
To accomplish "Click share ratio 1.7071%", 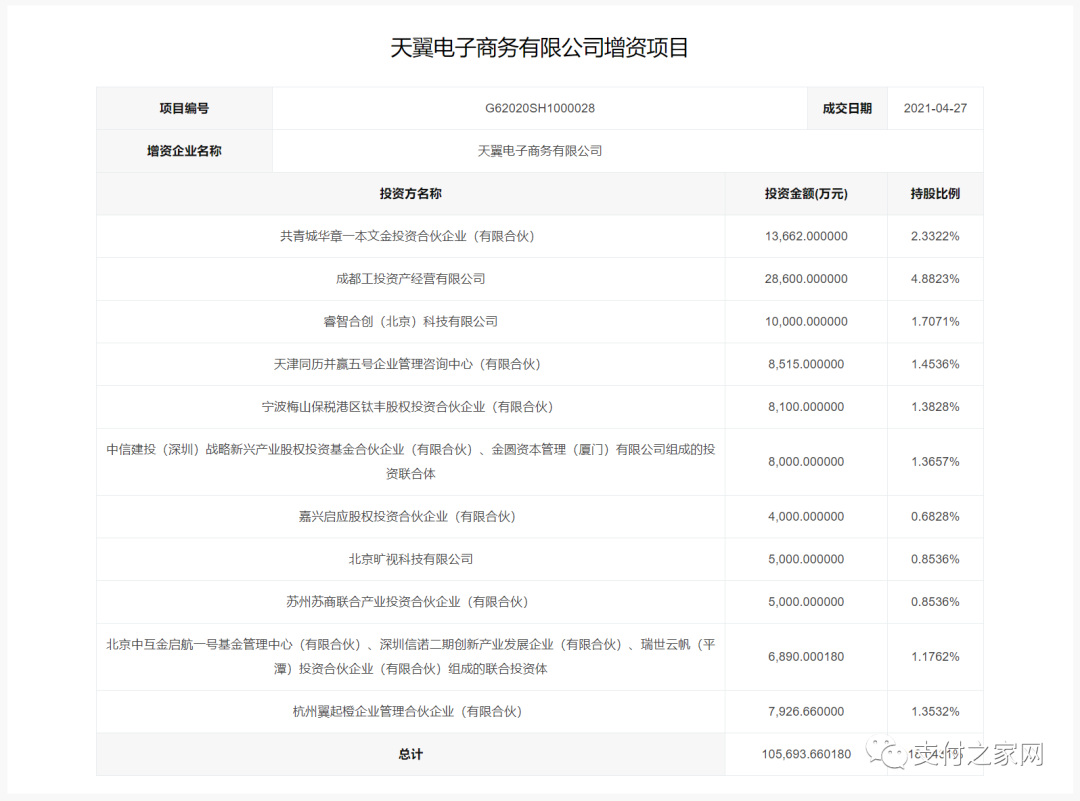I will point(935,322).
